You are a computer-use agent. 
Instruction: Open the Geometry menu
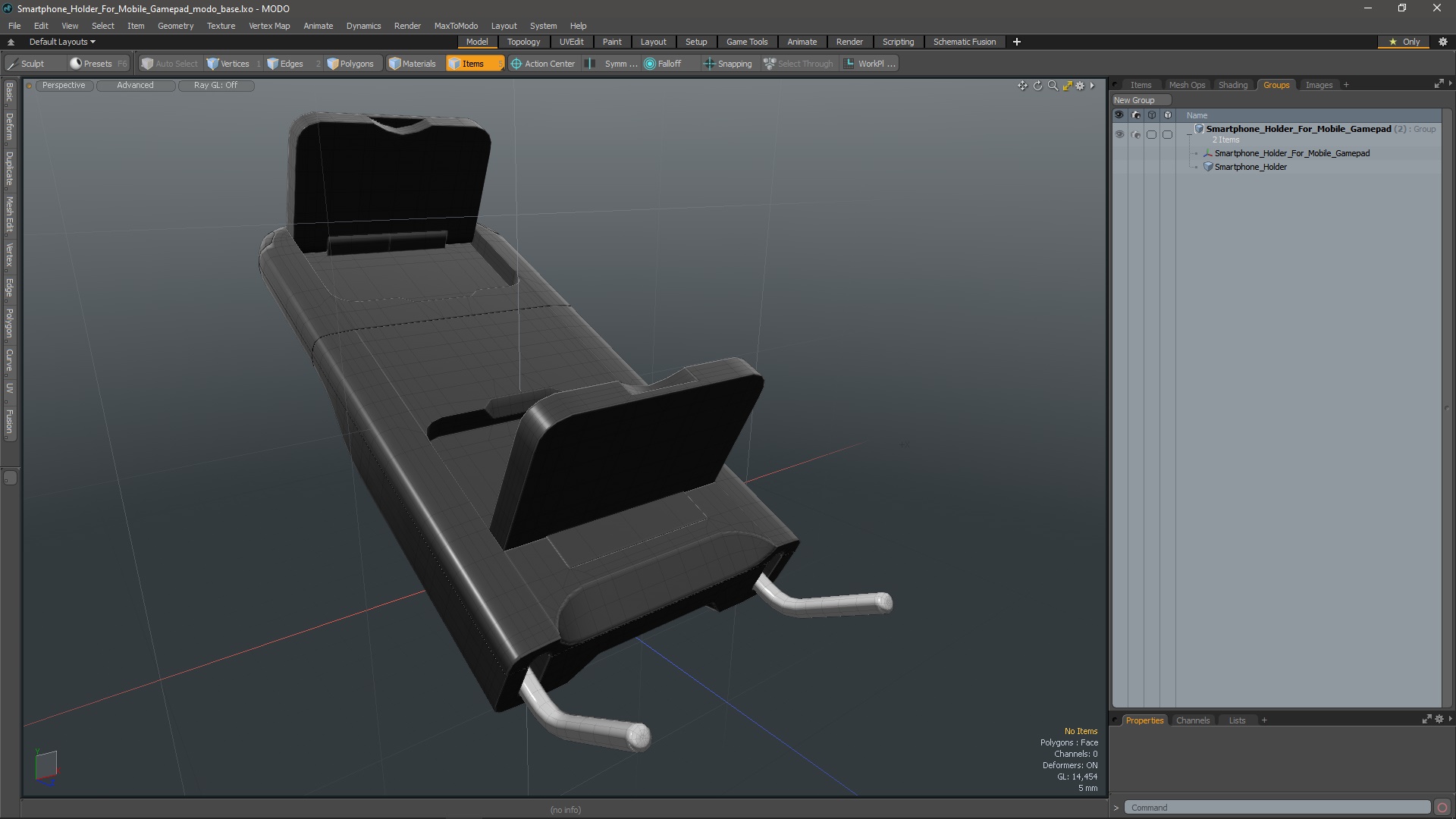(175, 26)
